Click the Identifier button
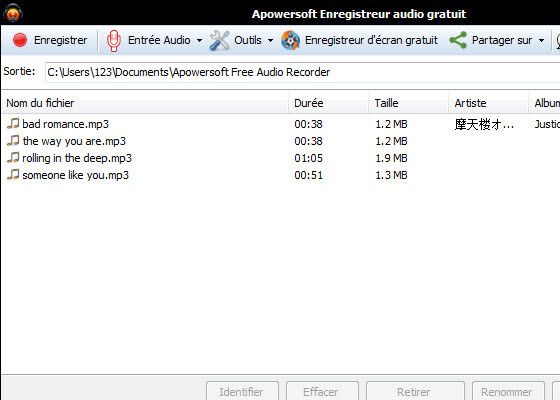The width and height of the screenshot is (560, 400). (242, 391)
